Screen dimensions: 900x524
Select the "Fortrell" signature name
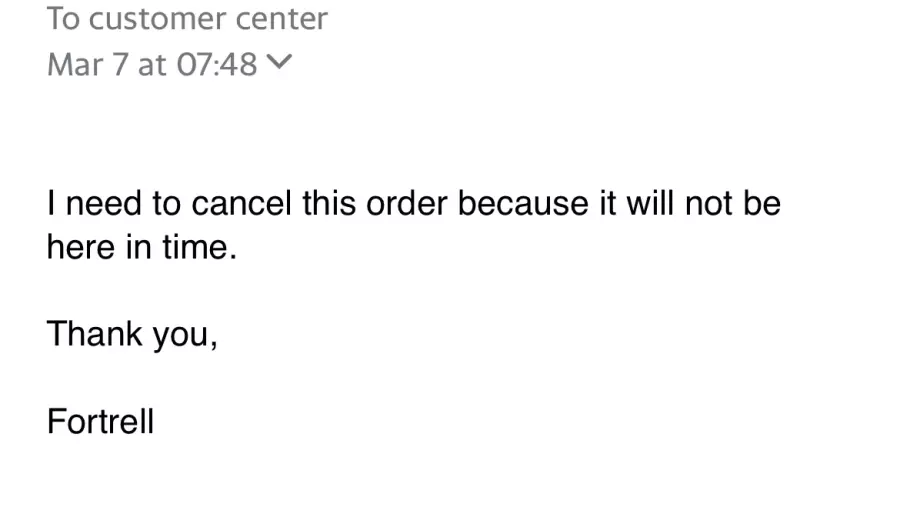[100, 422]
